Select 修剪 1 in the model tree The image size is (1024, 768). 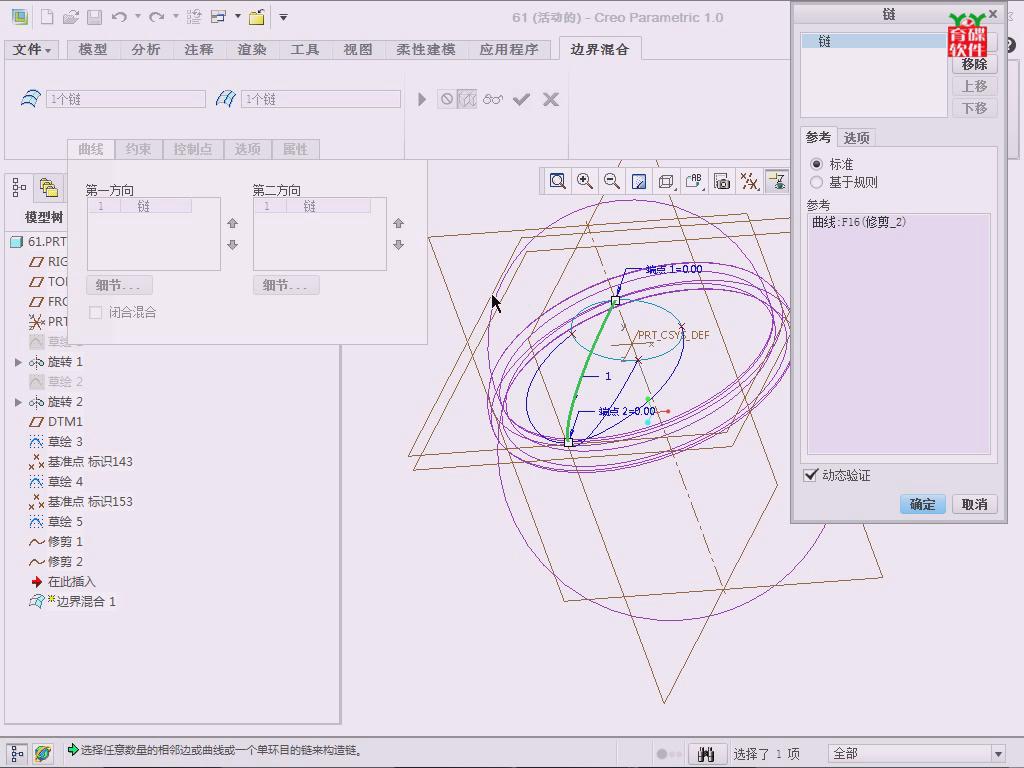(x=65, y=541)
